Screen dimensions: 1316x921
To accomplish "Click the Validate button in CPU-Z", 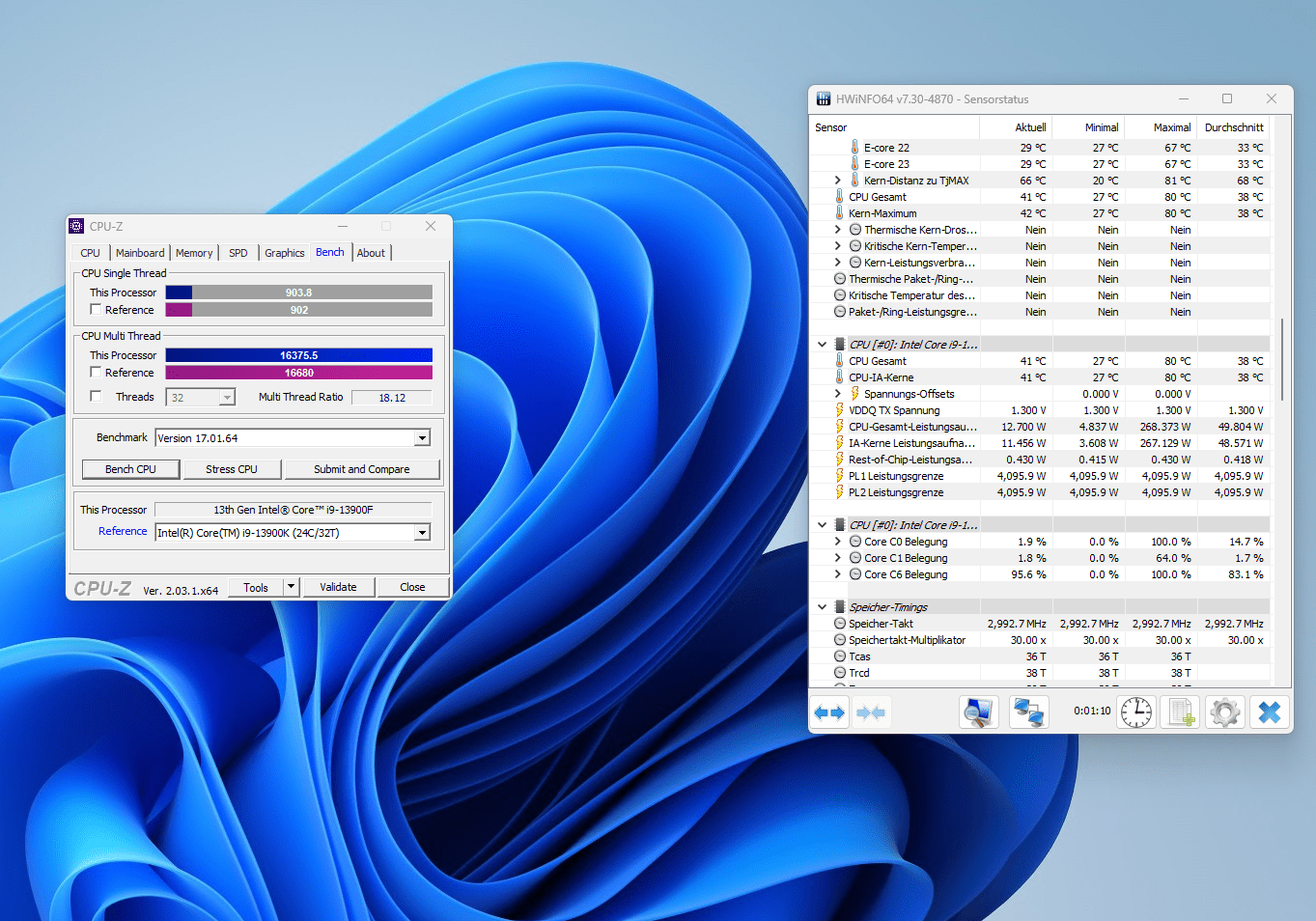I will (x=338, y=587).
